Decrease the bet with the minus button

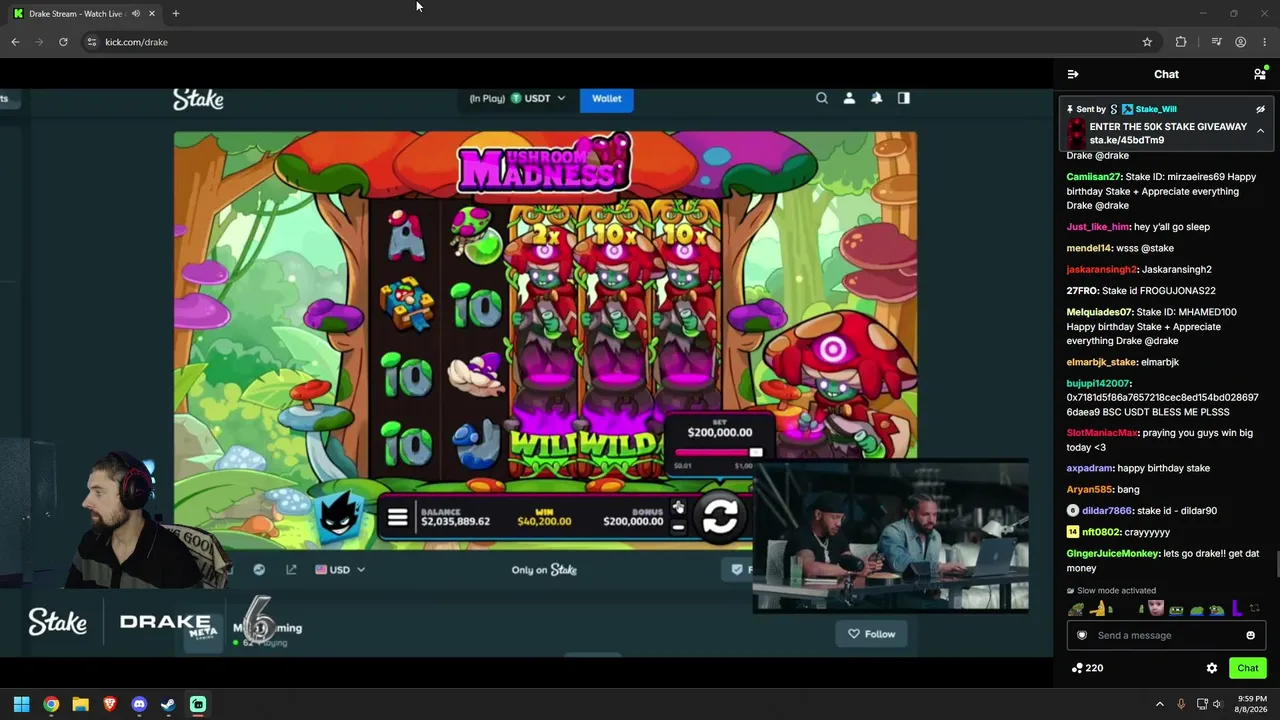[x=678, y=527]
